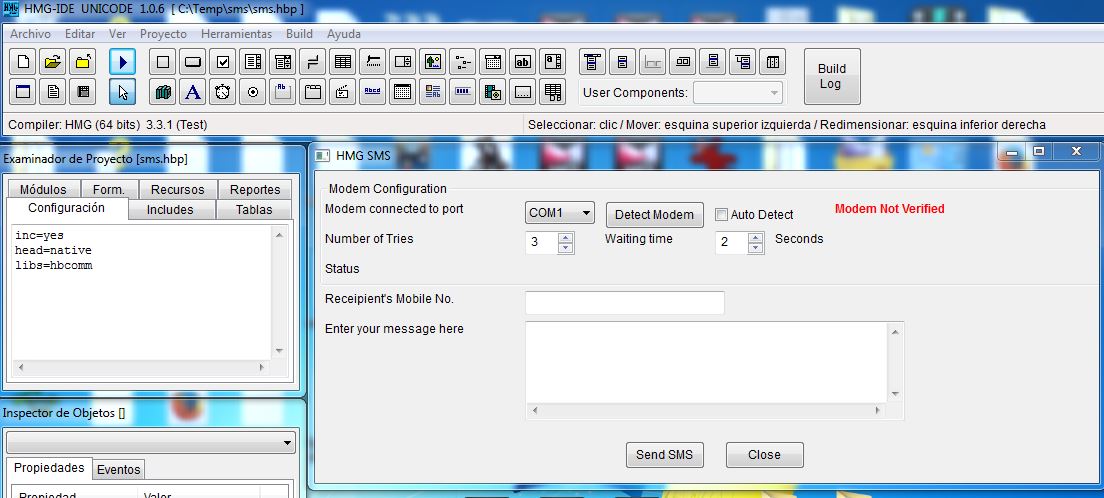Select the Label control 'A' icon
This screenshot has width=1104, height=498.
click(x=193, y=93)
